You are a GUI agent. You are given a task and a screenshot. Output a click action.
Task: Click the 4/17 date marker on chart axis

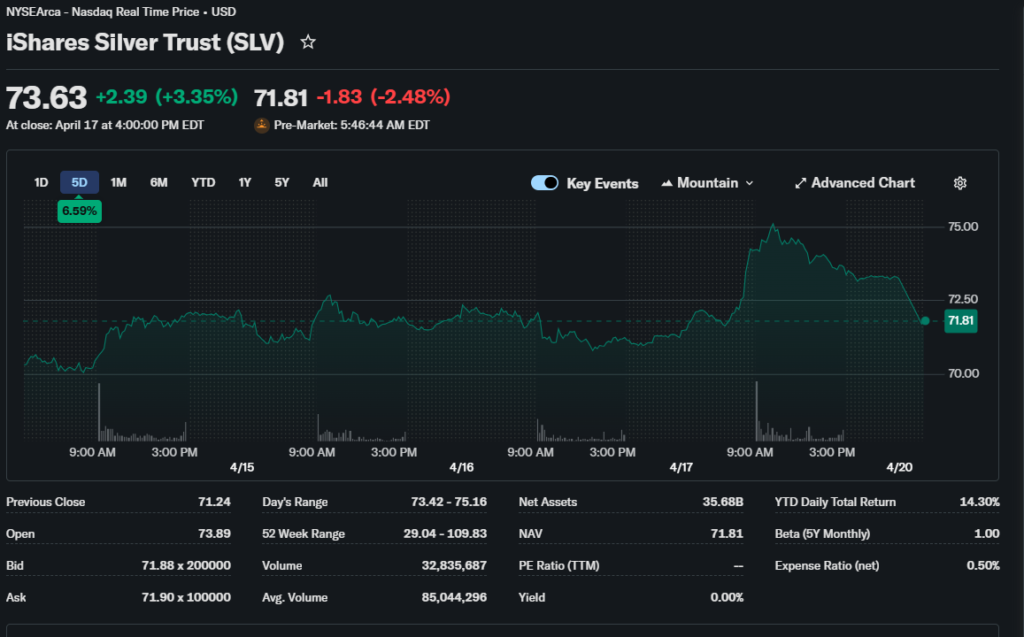(x=681, y=467)
